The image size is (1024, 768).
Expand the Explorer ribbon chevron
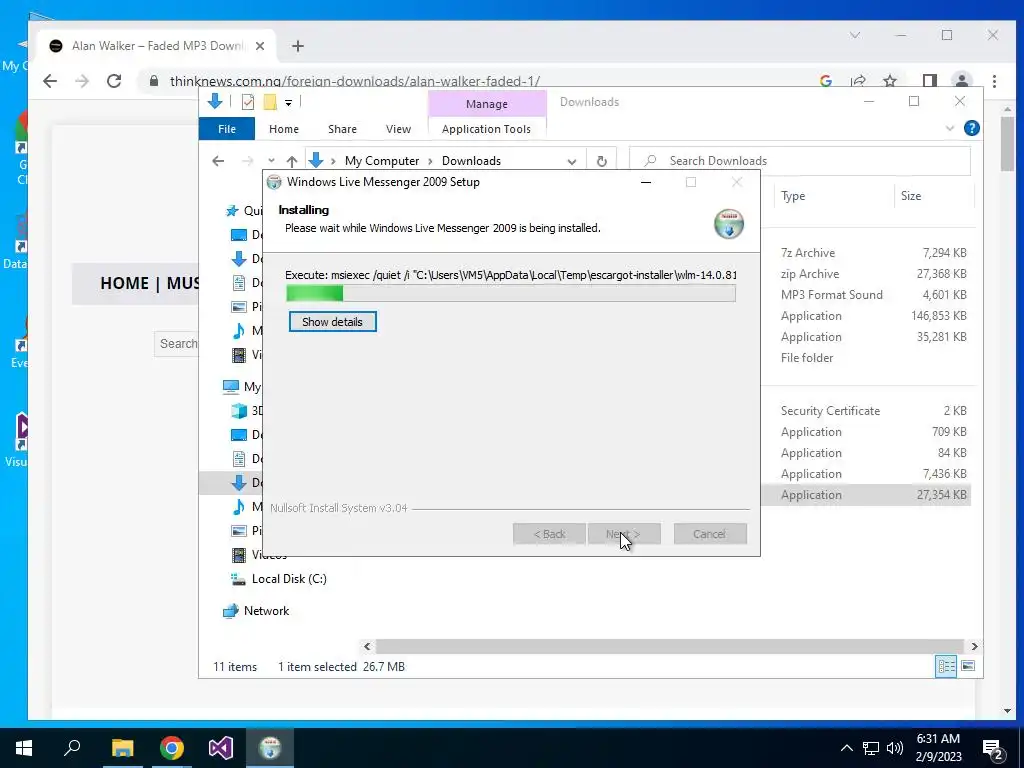tap(950, 128)
